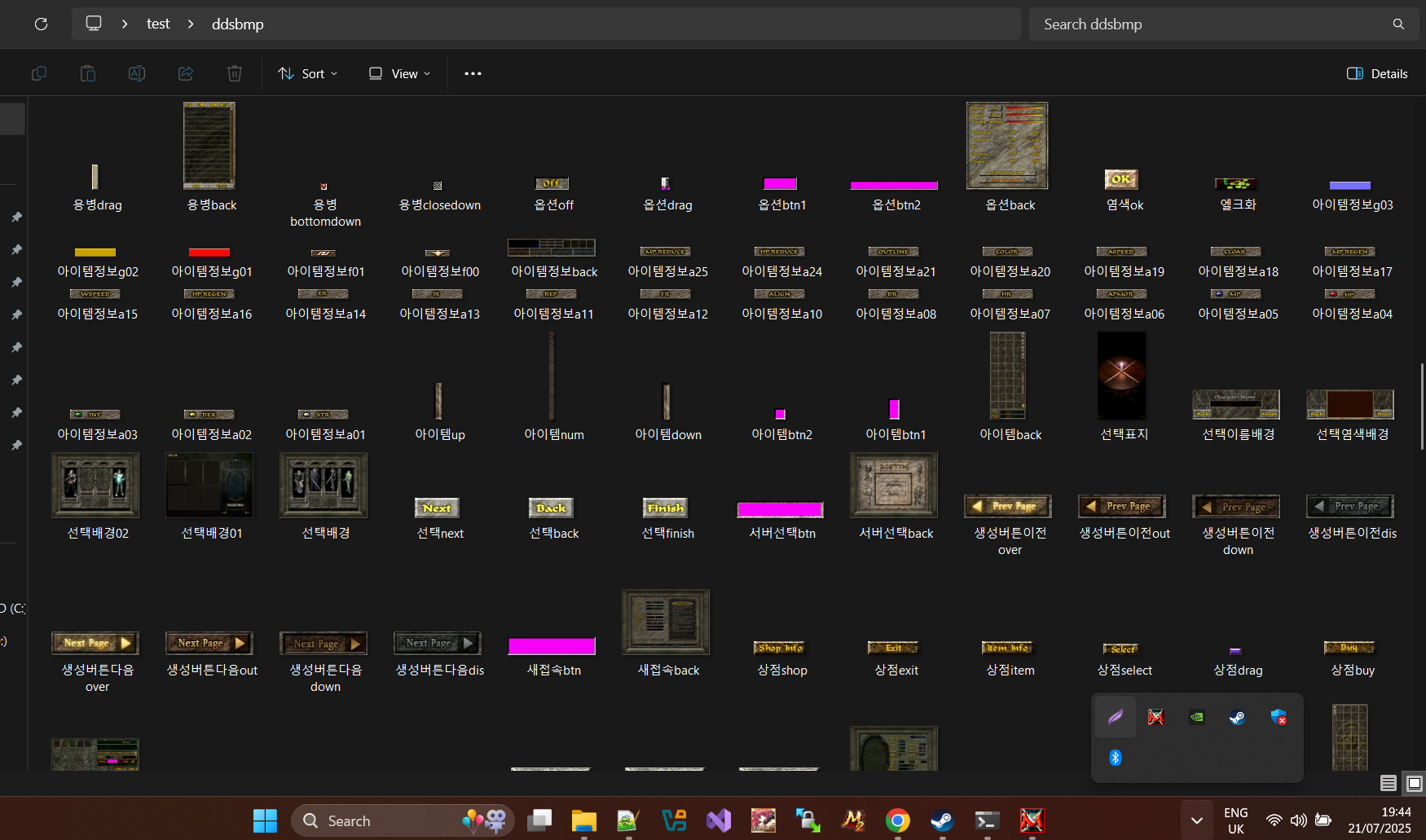
Task: Switch to large thumbnails view at bottom right
Action: [x=1415, y=783]
